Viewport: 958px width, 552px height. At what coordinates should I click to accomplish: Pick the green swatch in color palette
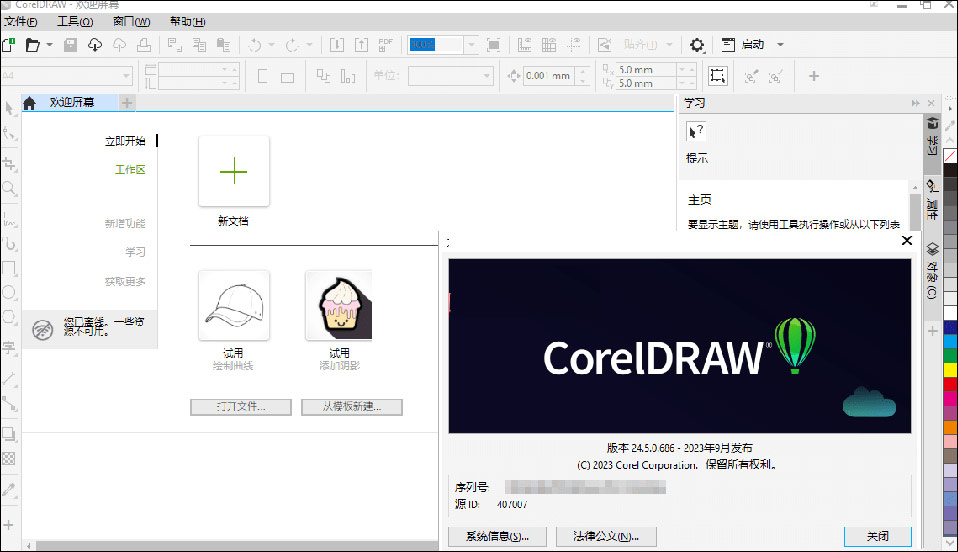point(951,355)
